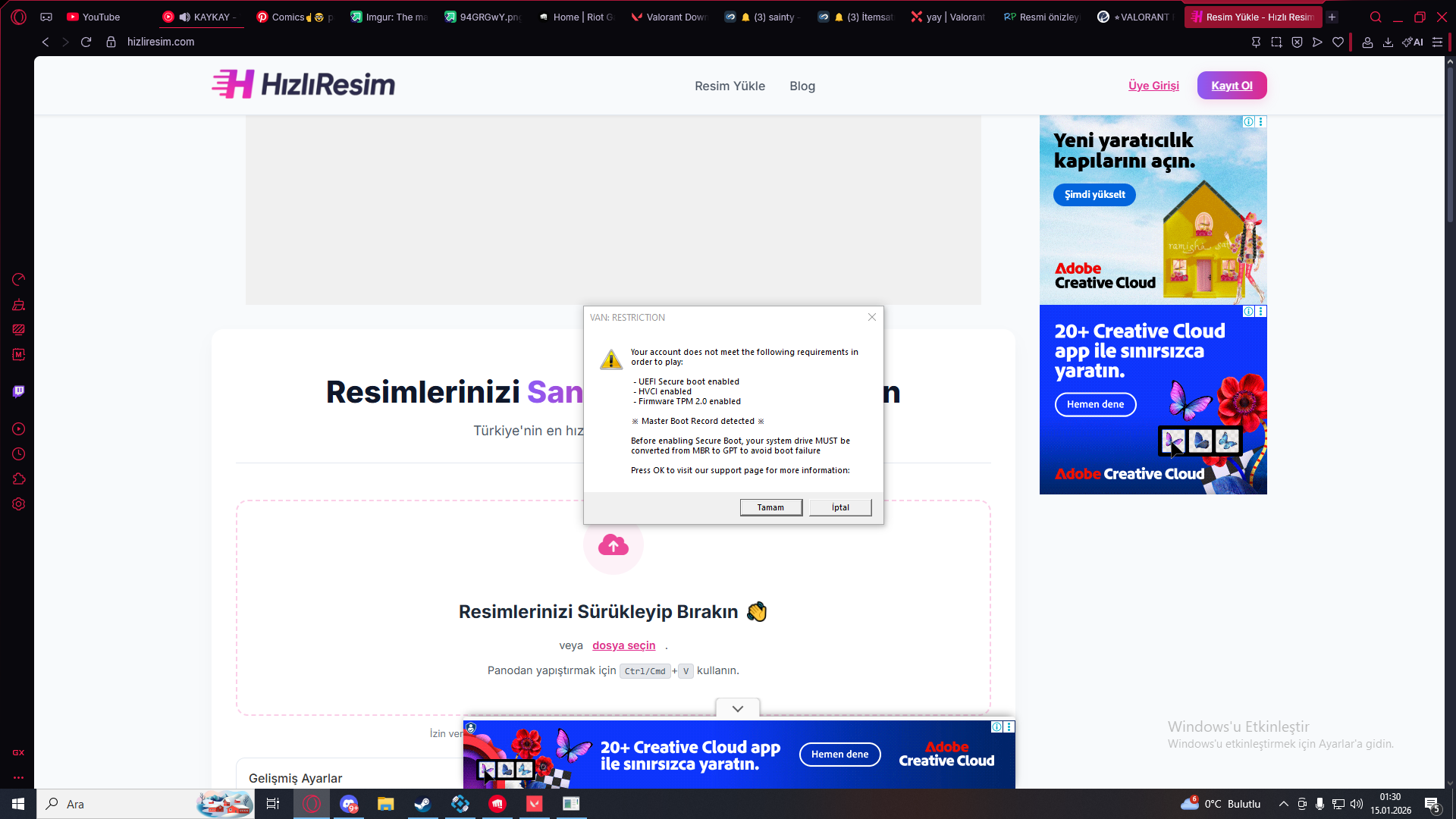Open the Blog link in site navigation
The height and width of the screenshot is (819, 1456).
(802, 86)
